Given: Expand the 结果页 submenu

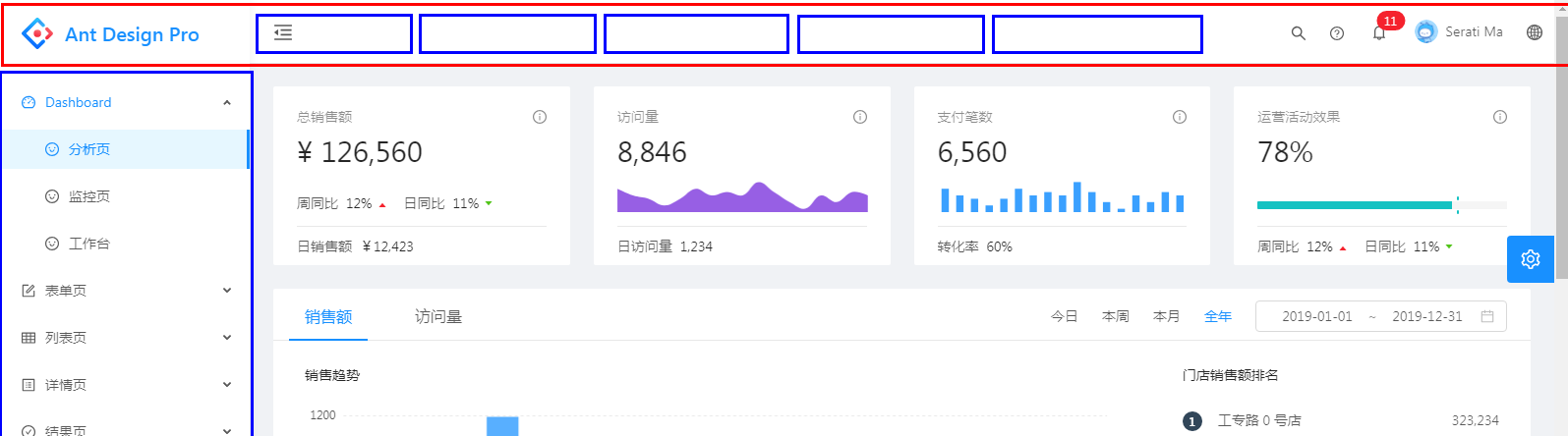Looking at the screenshot, I should [125, 429].
